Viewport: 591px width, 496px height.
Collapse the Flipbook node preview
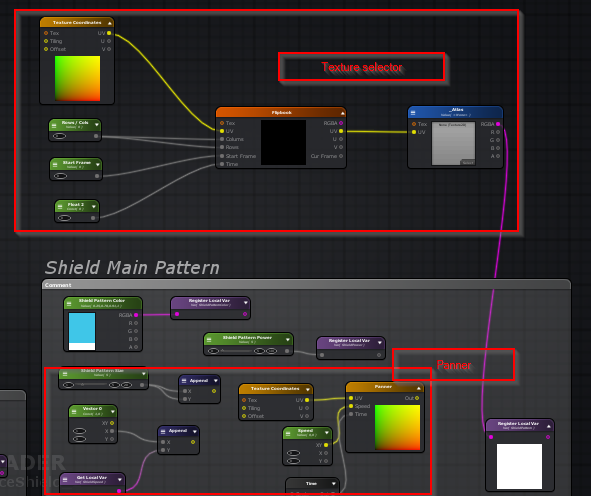coord(343,113)
